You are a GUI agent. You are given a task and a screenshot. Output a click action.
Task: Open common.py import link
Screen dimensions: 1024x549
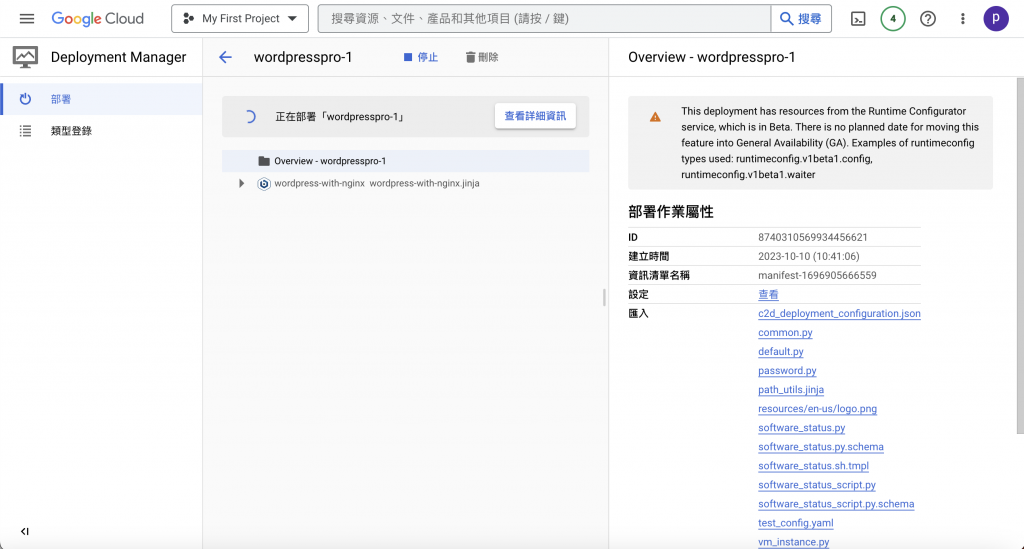click(785, 332)
